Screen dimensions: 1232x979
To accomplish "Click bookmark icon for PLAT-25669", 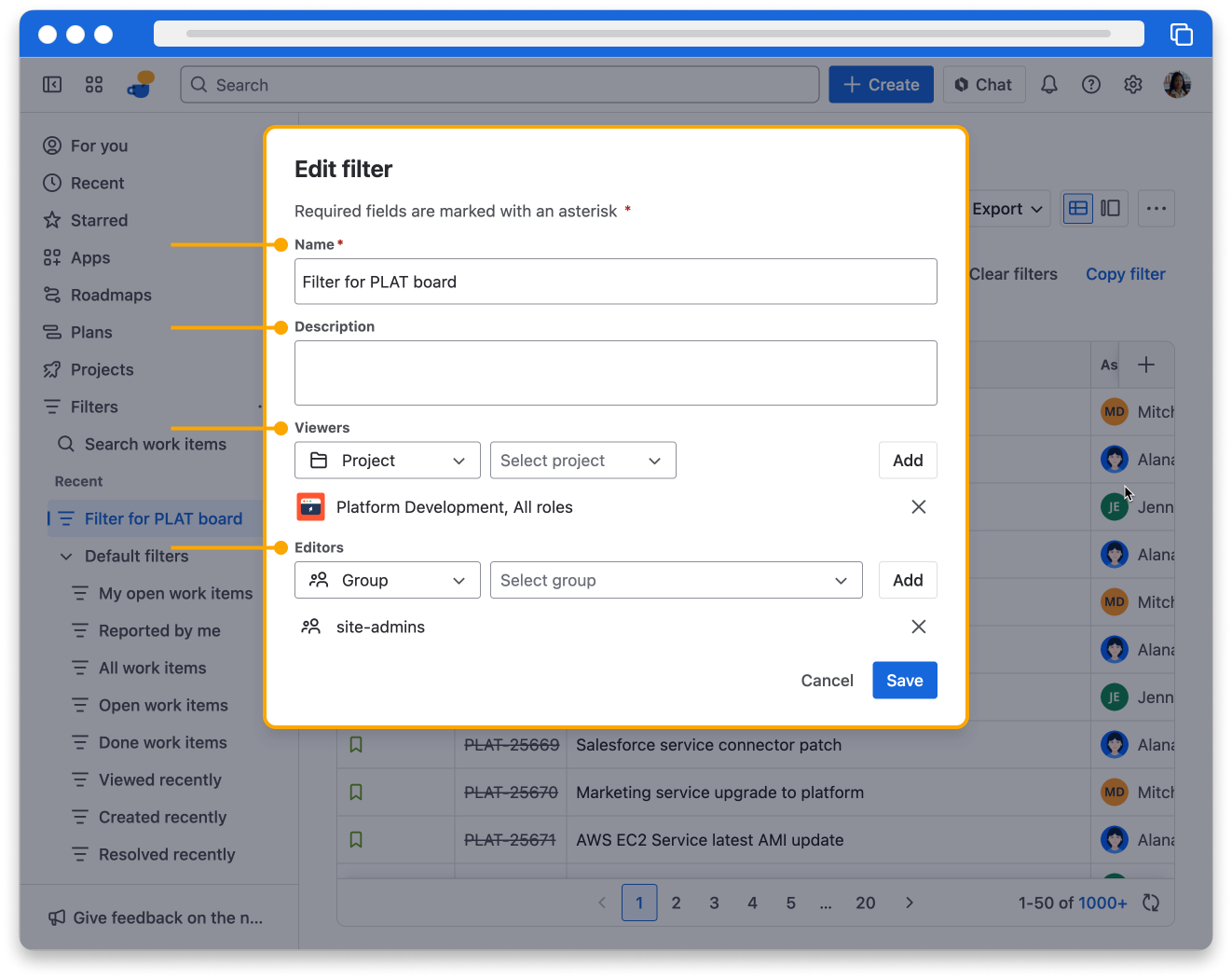I will pos(356,745).
